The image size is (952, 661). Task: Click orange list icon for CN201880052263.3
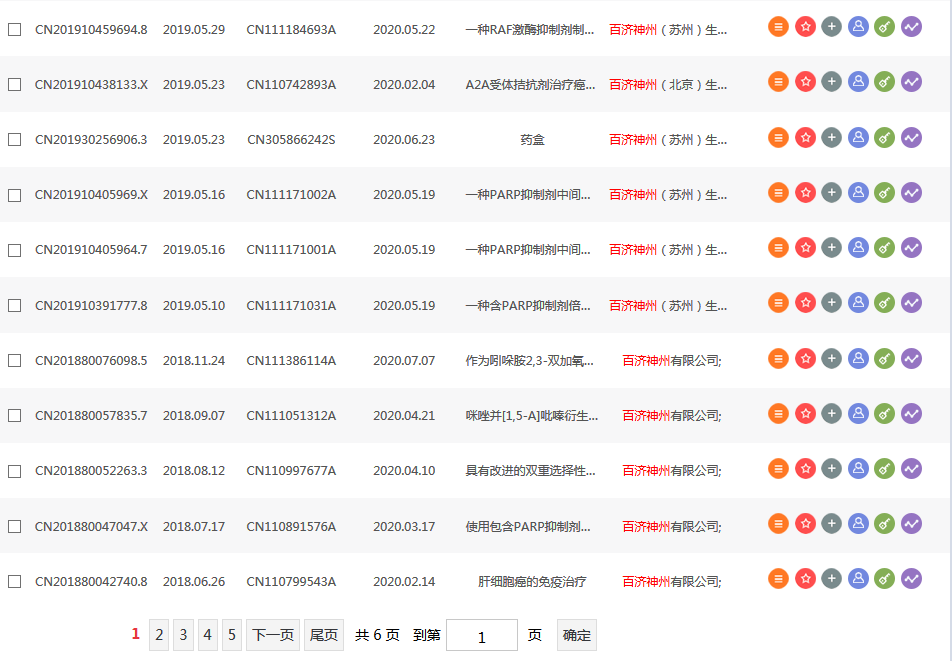click(779, 468)
